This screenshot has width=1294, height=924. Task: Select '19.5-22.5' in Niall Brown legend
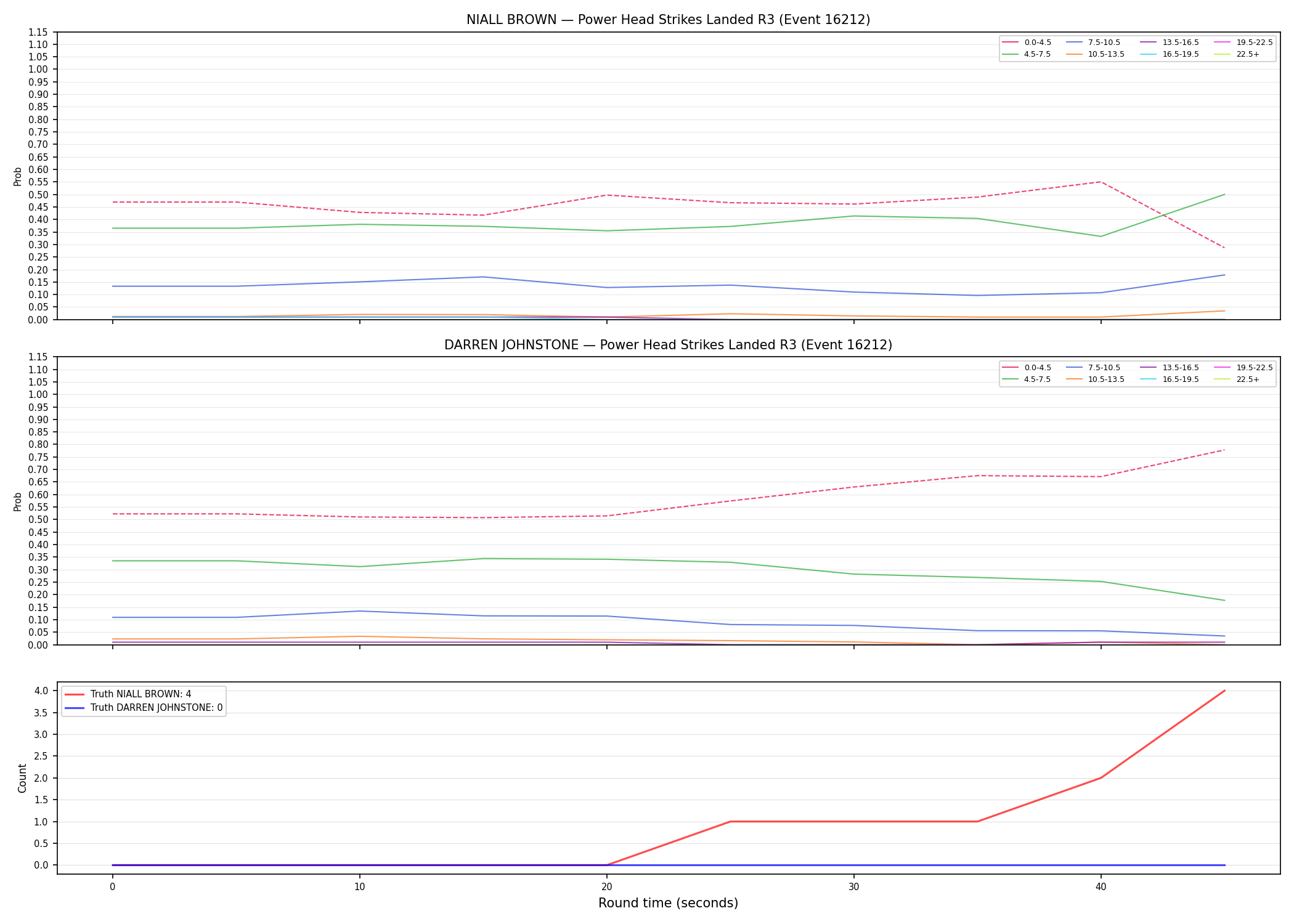(1244, 43)
